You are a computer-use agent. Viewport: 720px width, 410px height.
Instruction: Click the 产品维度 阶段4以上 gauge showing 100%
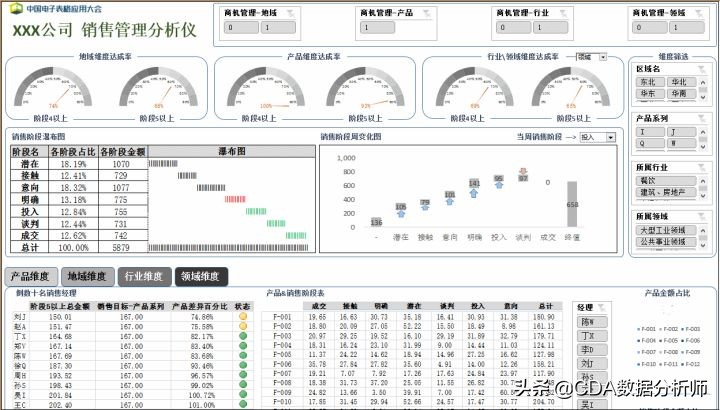tap(266, 87)
